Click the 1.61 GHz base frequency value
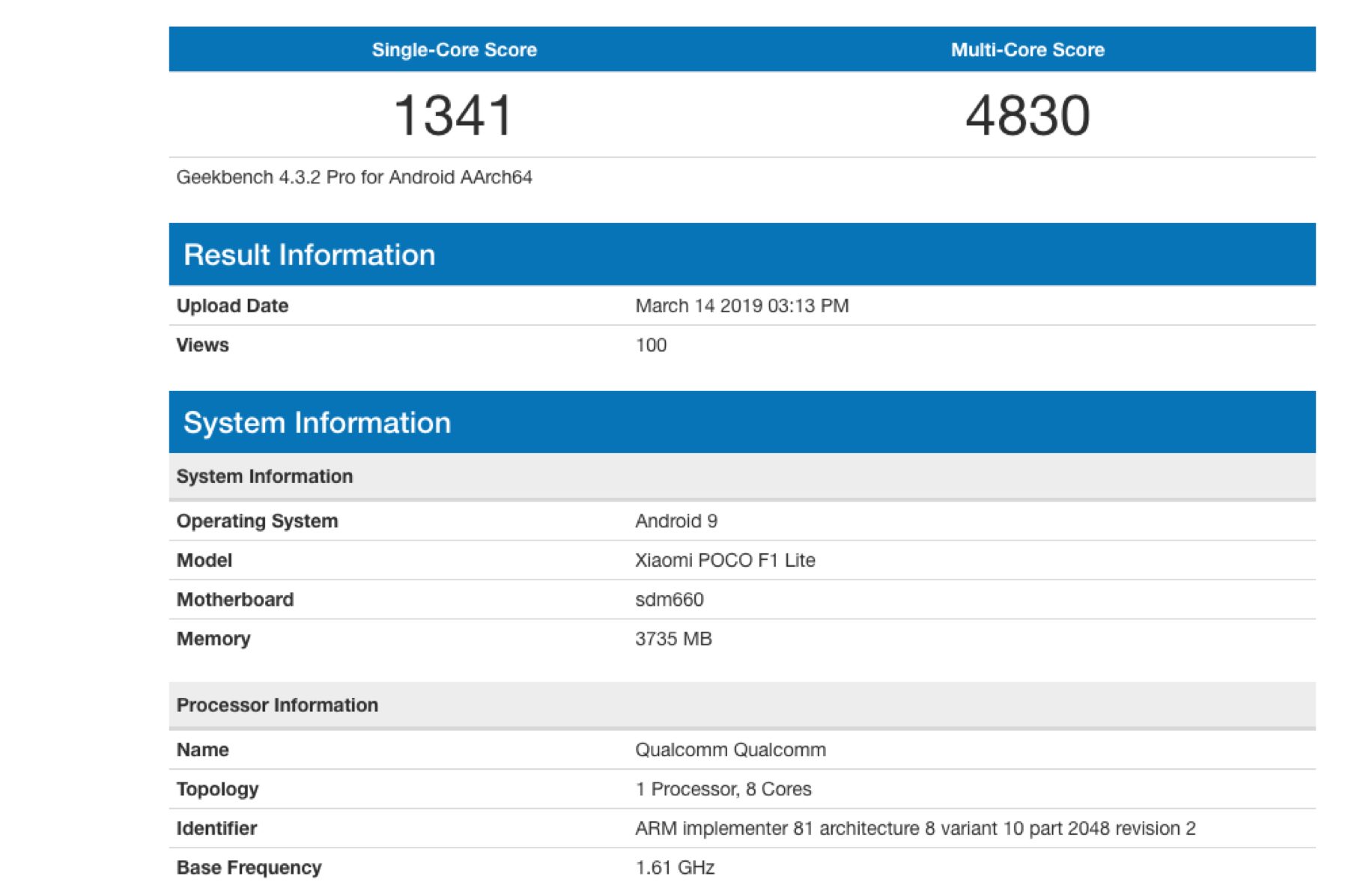The width and height of the screenshot is (1372, 894). point(674,868)
